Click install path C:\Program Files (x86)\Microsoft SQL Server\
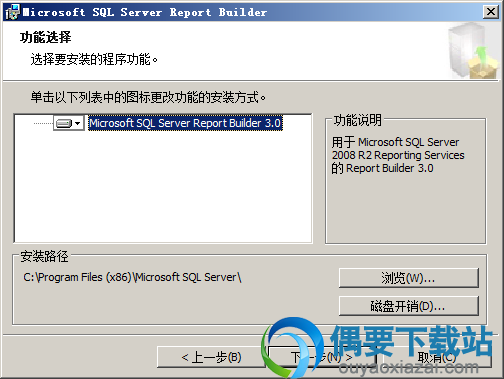 (x=132, y=277)
